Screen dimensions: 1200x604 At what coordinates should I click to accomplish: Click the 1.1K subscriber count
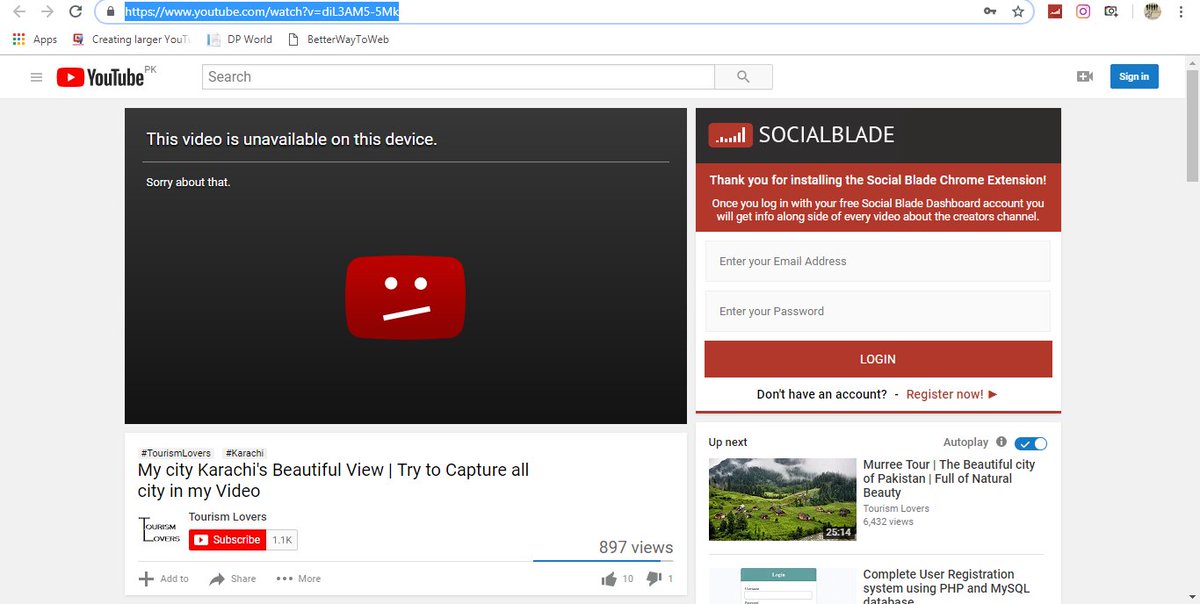point(282,539)
